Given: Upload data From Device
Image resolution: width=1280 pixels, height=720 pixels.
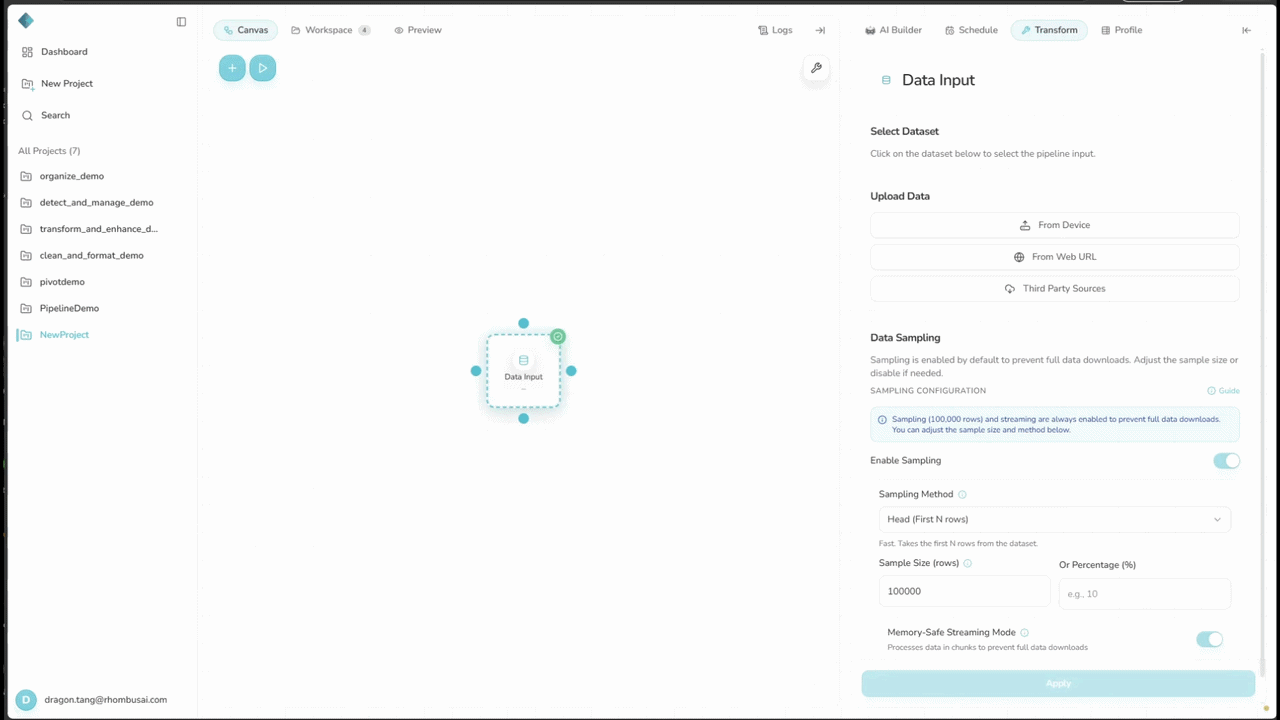Looking at the screenshot, I should (x=1055, y=225).
